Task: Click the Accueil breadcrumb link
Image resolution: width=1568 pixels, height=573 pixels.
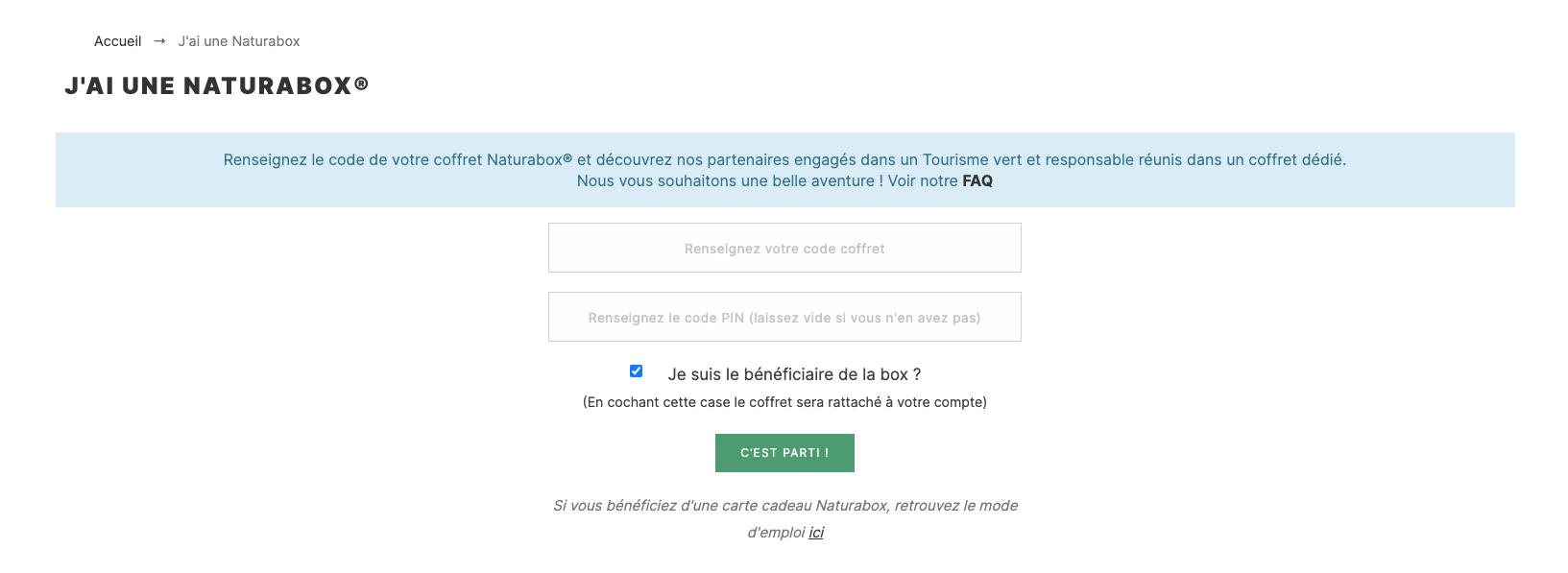Action: tap(117, 41)
